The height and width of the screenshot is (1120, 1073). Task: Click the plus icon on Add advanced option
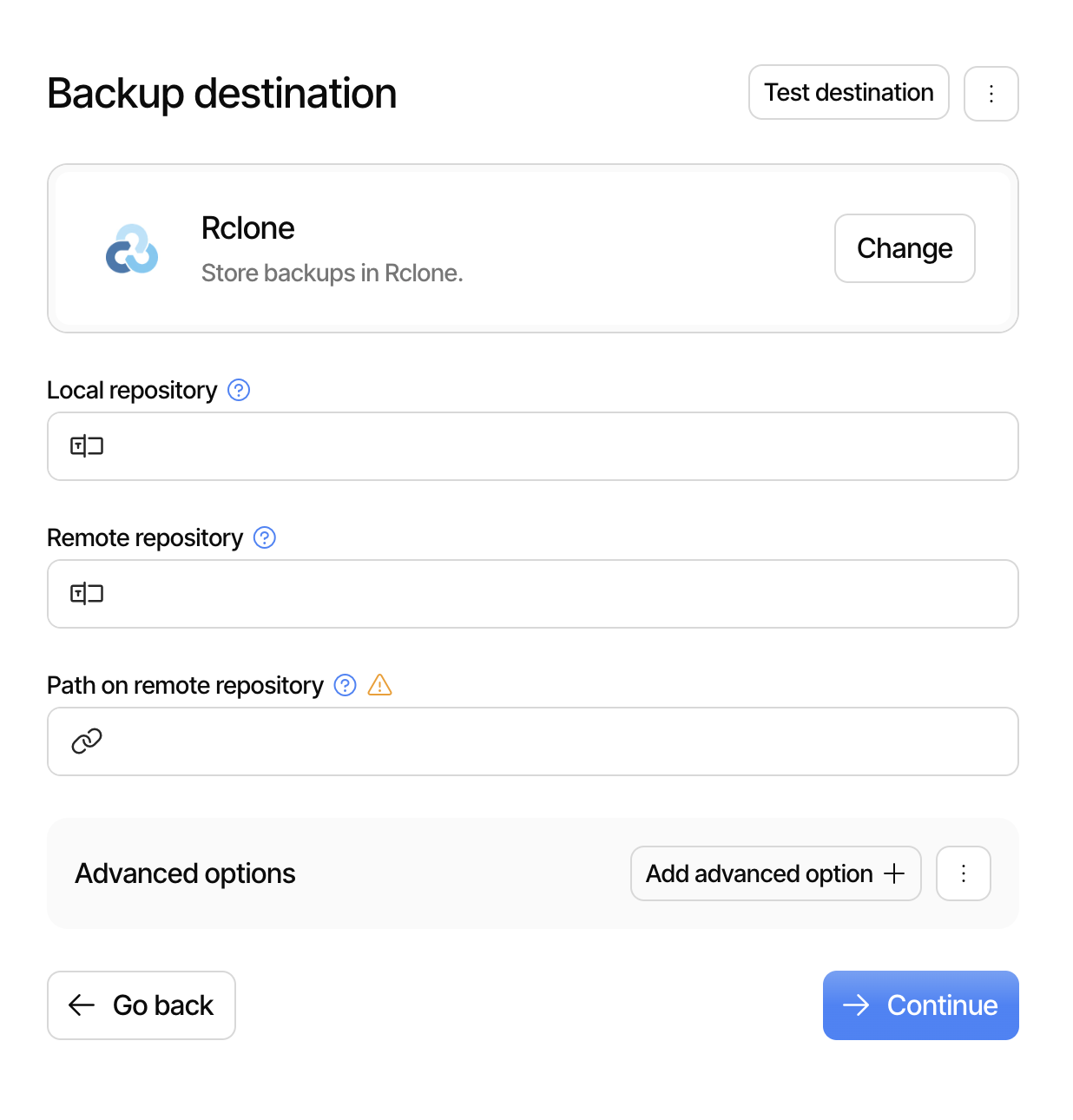tap(894, 873)
